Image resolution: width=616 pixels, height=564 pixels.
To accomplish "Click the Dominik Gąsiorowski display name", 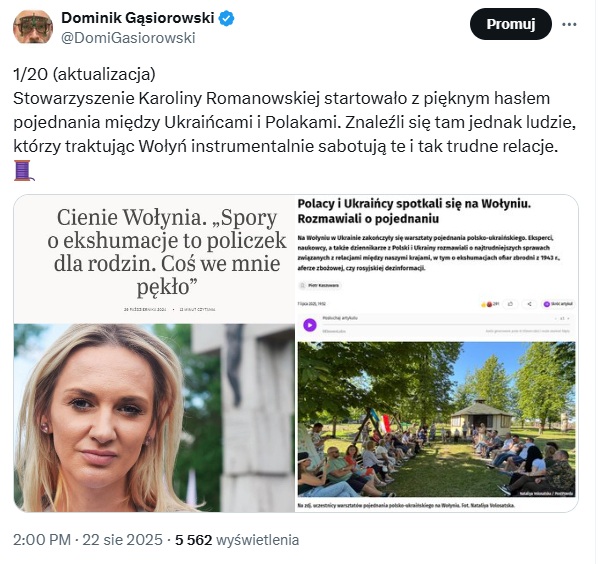I will (x=138, y=18).
